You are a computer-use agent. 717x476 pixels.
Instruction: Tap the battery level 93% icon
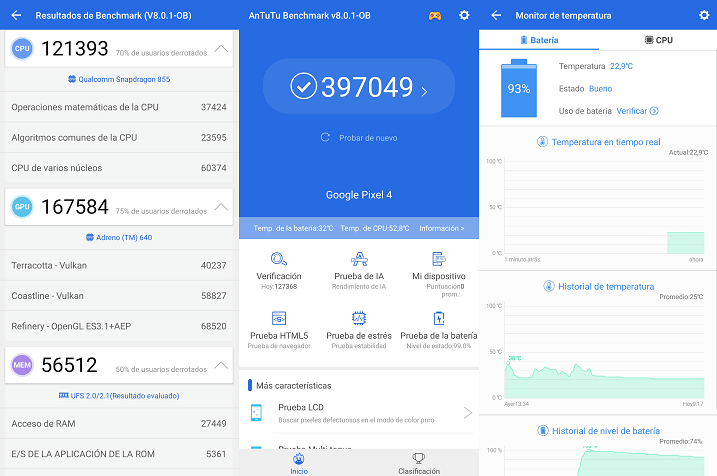(519, 88)
